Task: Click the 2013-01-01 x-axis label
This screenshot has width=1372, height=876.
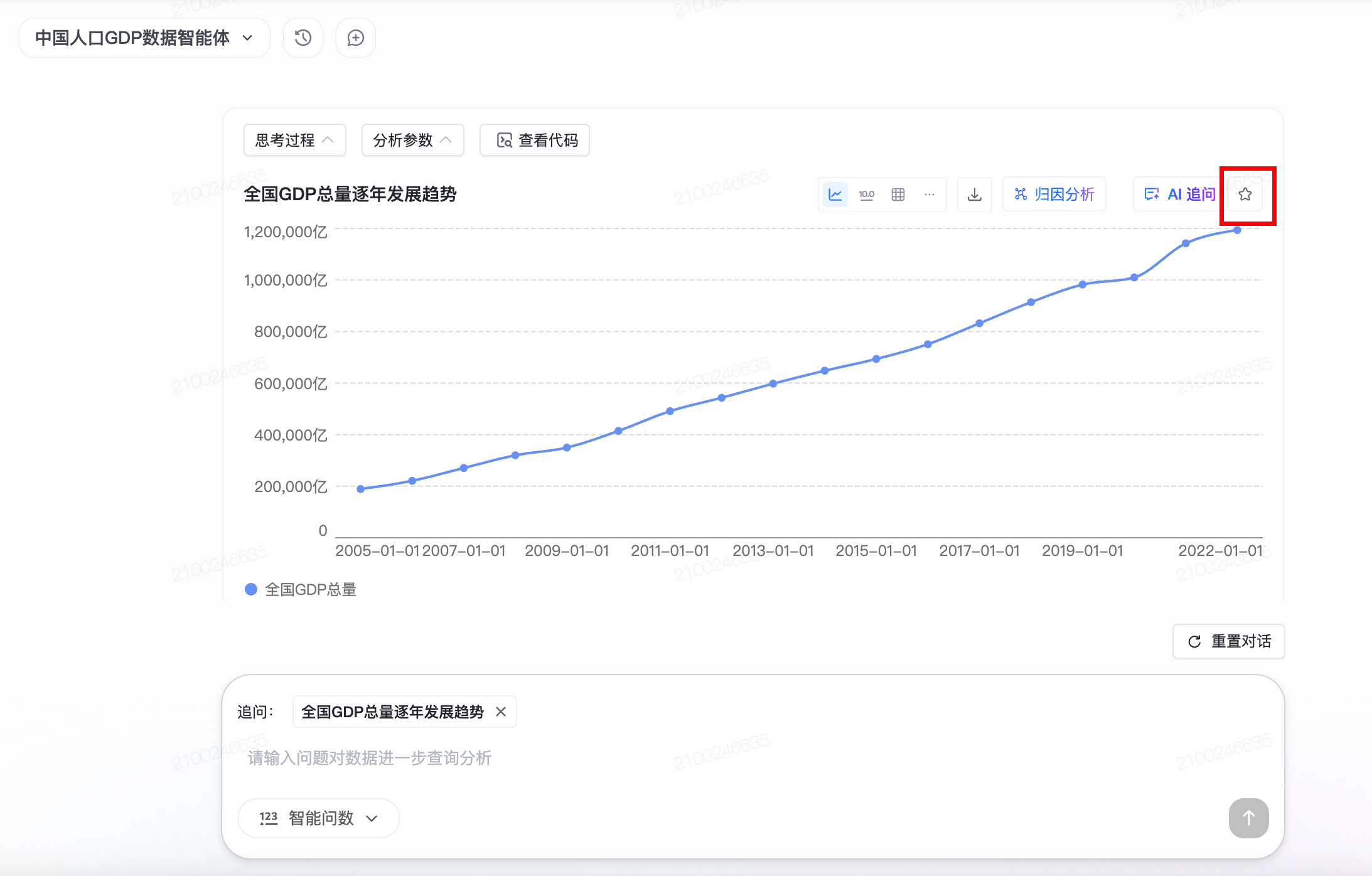Action: 773,551
